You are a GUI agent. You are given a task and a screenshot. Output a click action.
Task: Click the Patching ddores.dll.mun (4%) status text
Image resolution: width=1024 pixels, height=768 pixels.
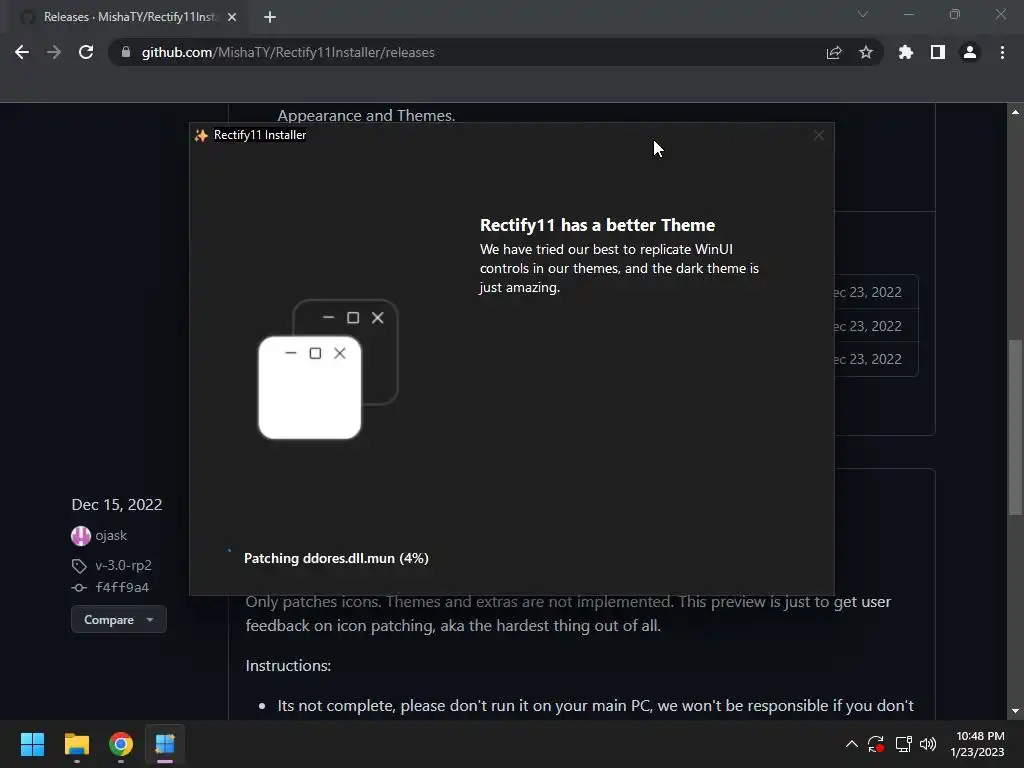tap(336, 558)
